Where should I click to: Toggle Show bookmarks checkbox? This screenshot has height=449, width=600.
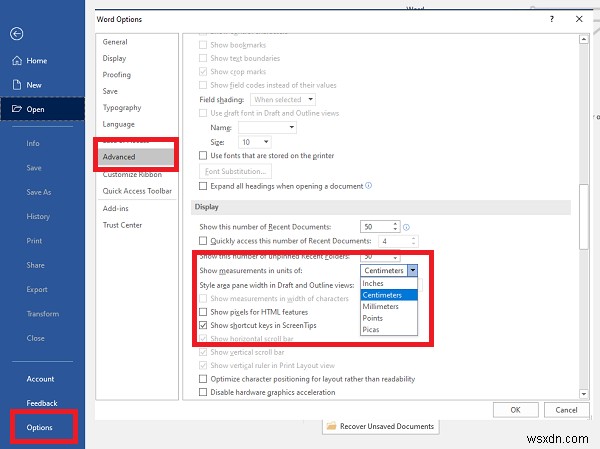click(x=203, y=45)
